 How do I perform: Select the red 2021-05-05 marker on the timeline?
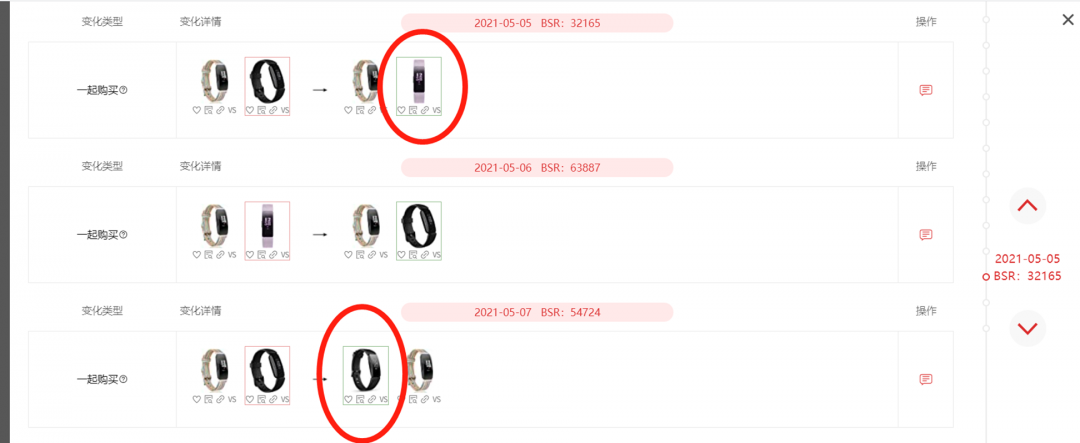tap(986, 277)
